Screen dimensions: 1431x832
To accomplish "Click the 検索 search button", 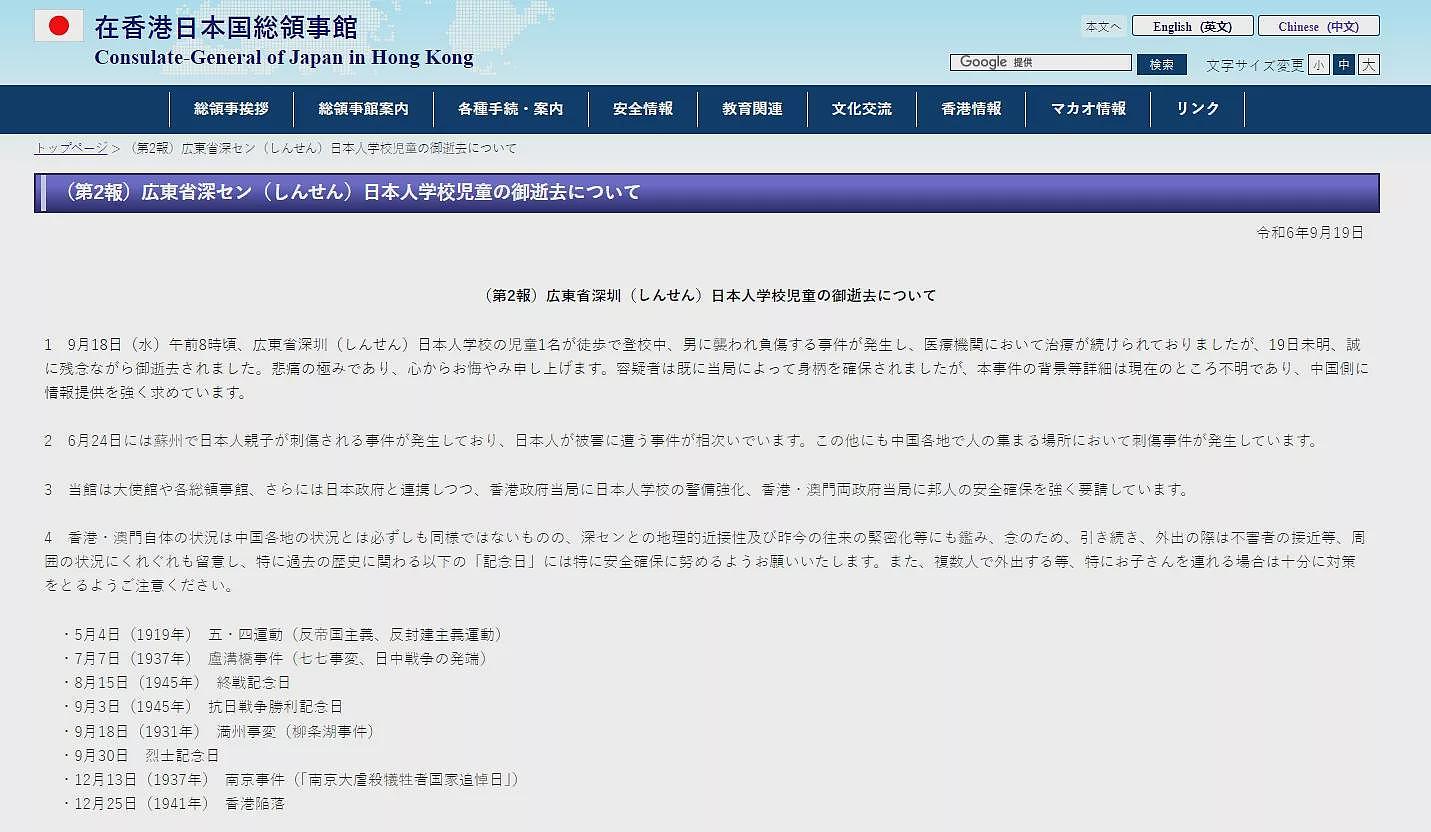I will [1161, 64].
